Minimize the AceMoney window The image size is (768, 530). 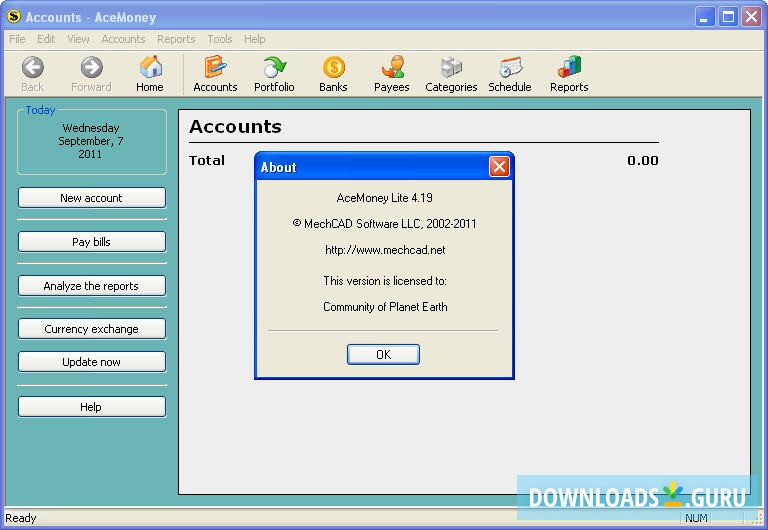705,18
